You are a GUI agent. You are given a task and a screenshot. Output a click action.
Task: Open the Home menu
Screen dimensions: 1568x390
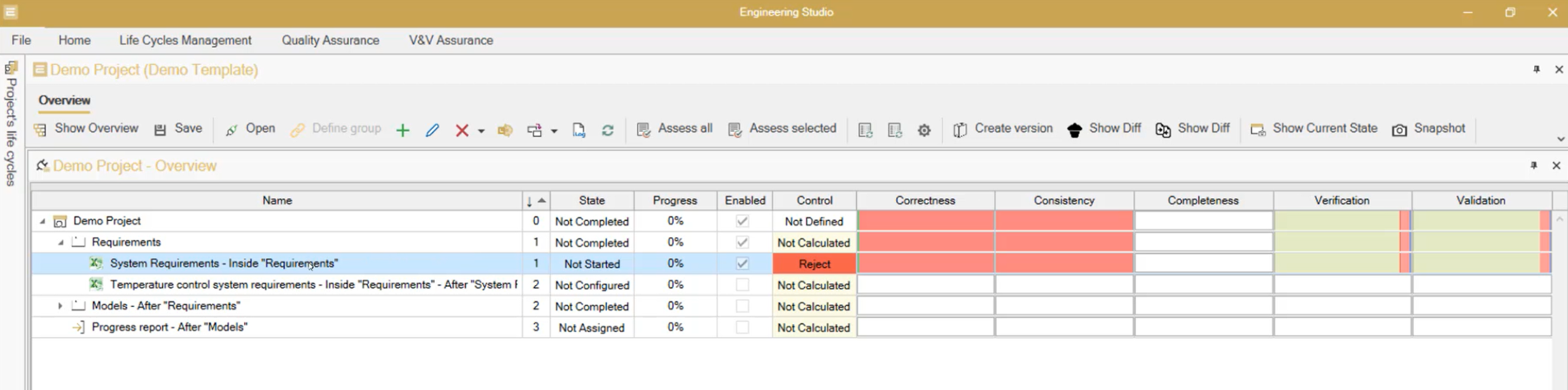click(74, 40)
